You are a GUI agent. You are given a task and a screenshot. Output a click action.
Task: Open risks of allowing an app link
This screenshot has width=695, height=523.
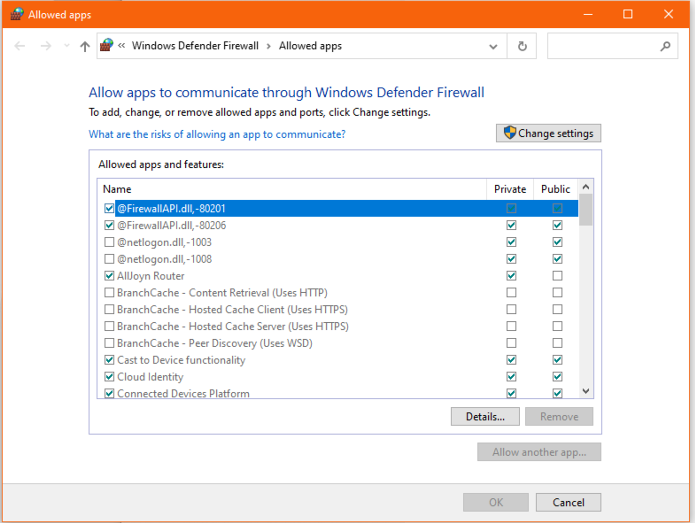[x=217, y=134]
